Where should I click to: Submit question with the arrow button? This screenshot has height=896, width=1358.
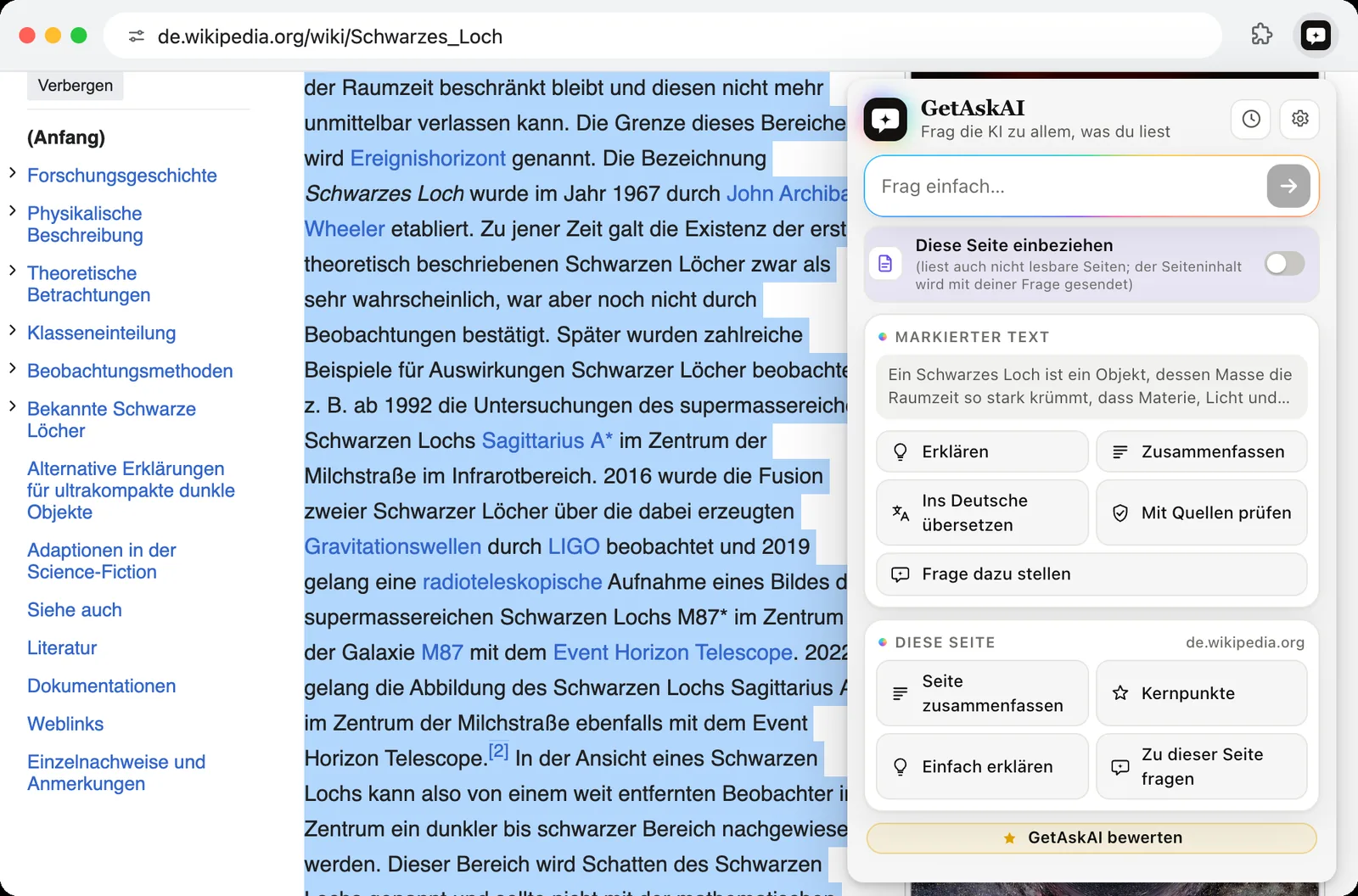click(1288, 186)
